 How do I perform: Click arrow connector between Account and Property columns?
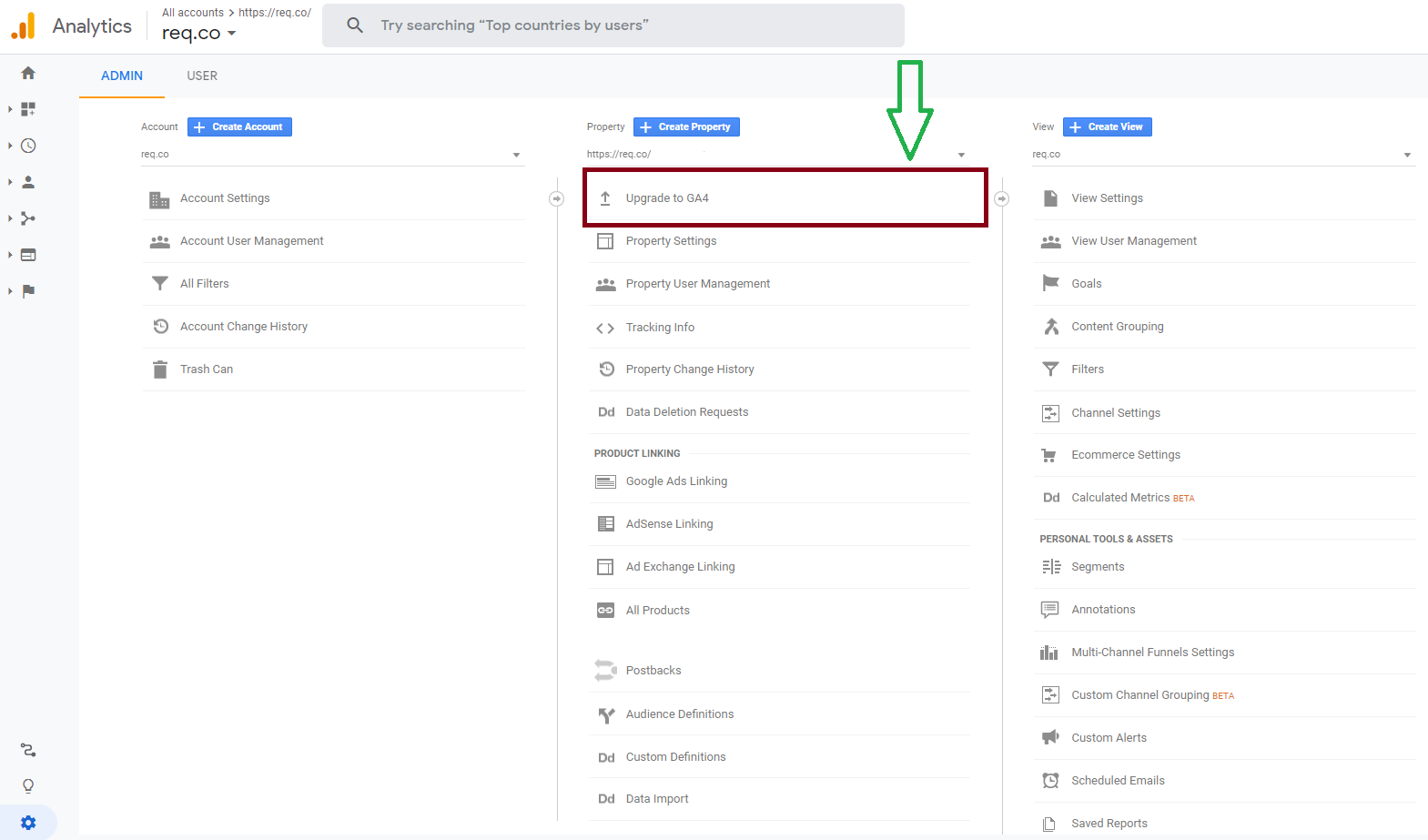coord(556,198)
